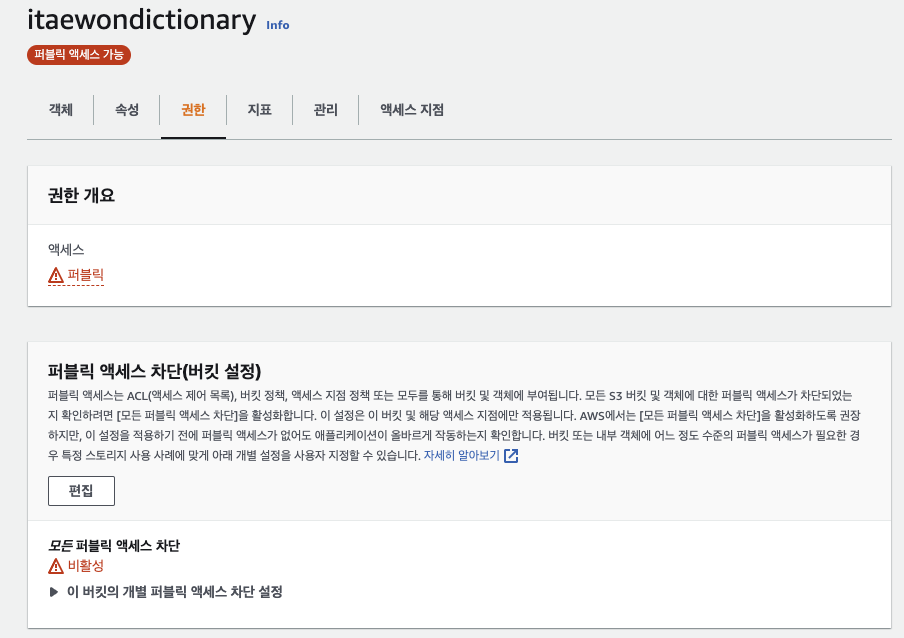Open the 지표 tab
The height and width of the screenshot is (638, 904).
[x=259, y=110]
